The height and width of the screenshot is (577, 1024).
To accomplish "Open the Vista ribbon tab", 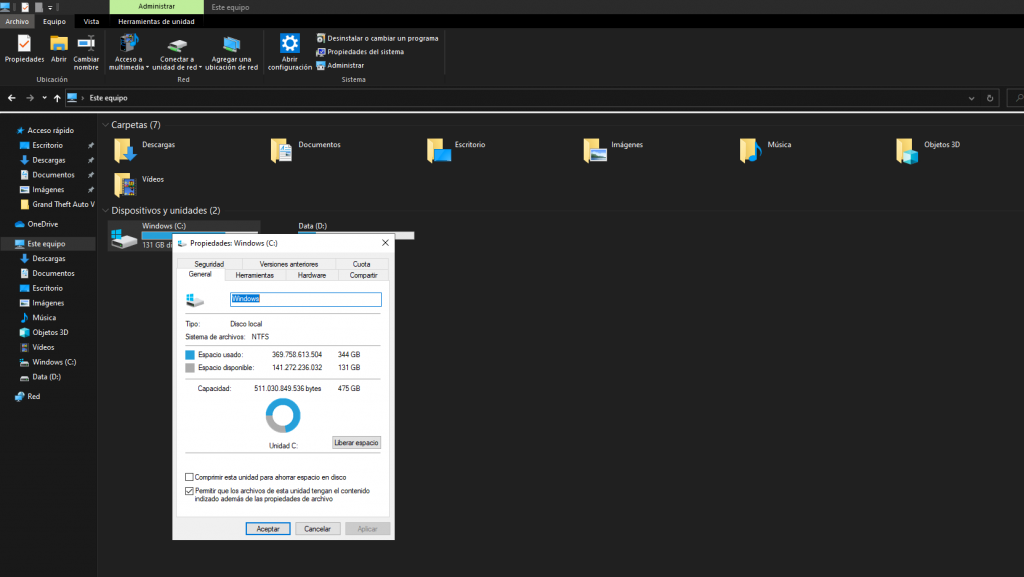I will point(91,20).
